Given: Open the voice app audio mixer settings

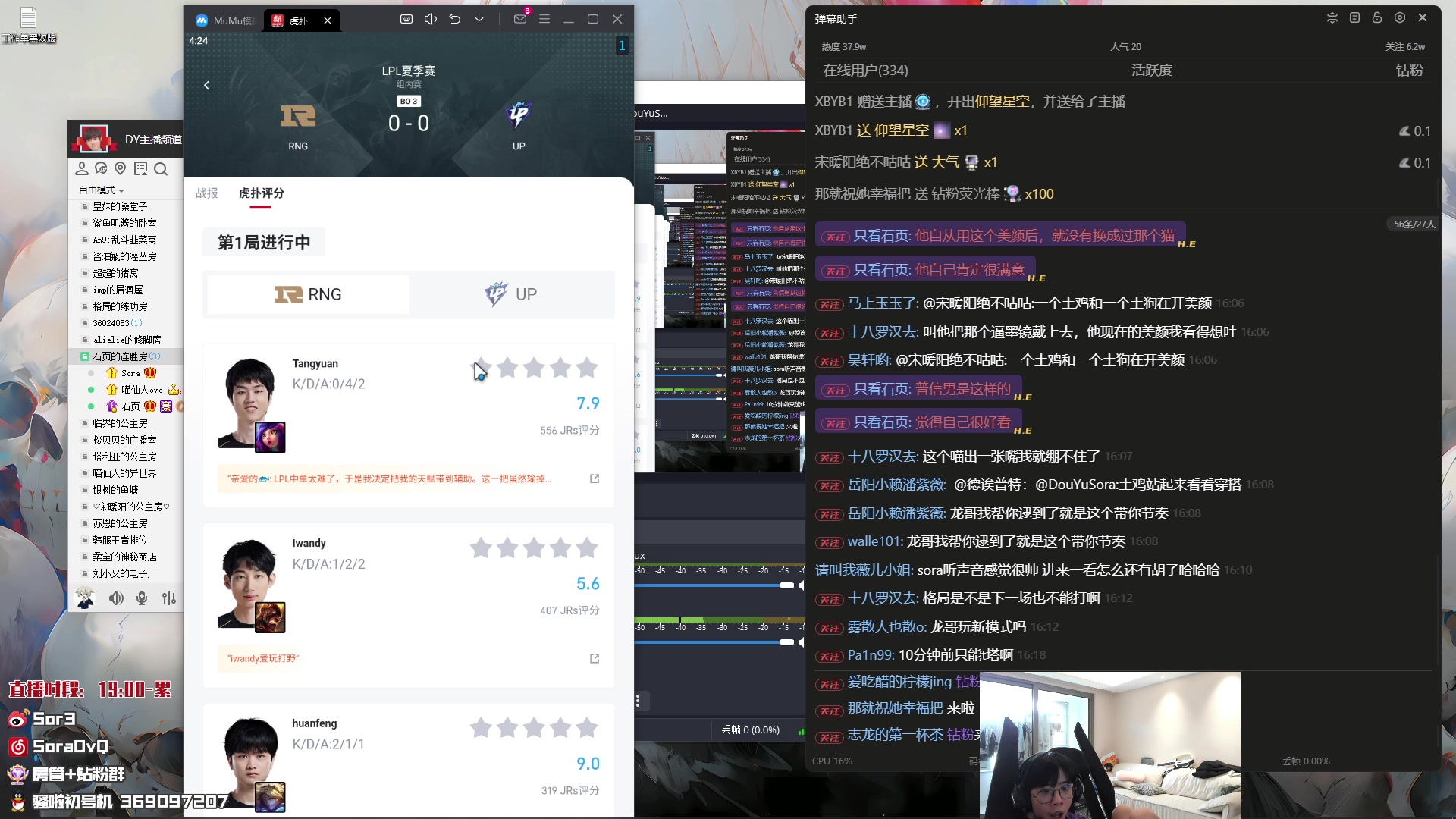Looking at the screenshot, I should pos(169,598).
